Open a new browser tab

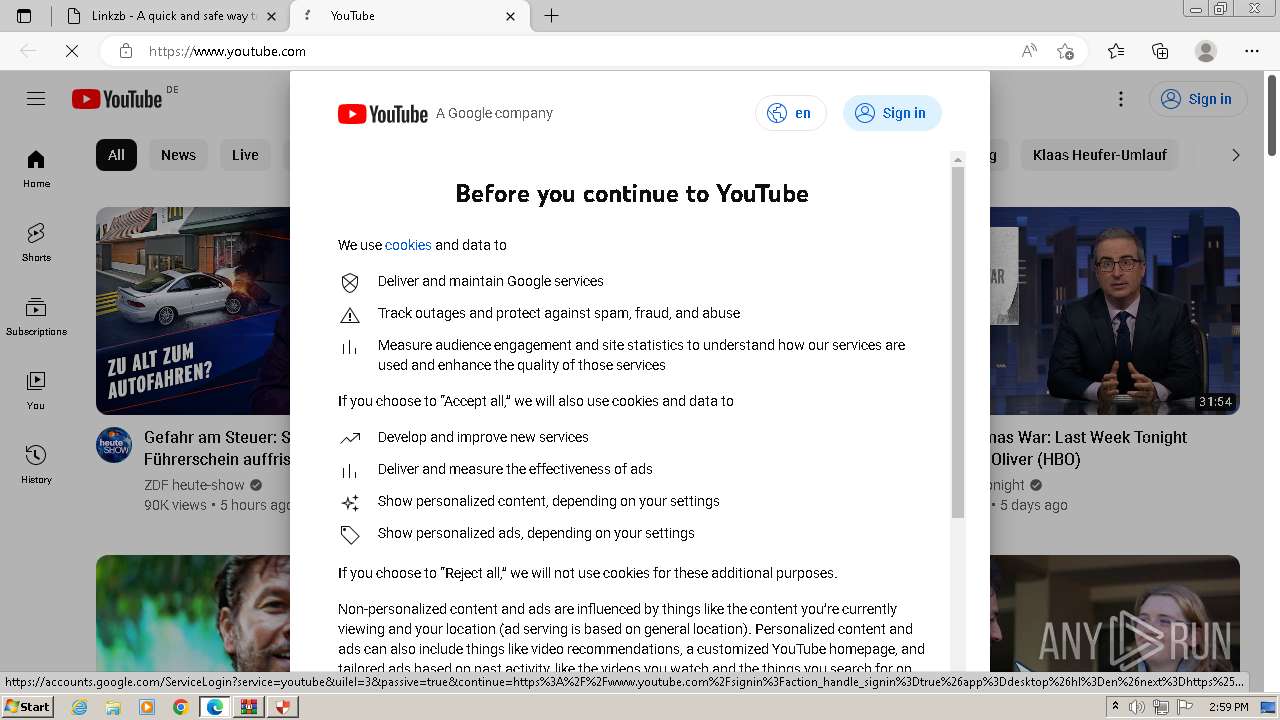click(x=551, y=16)
